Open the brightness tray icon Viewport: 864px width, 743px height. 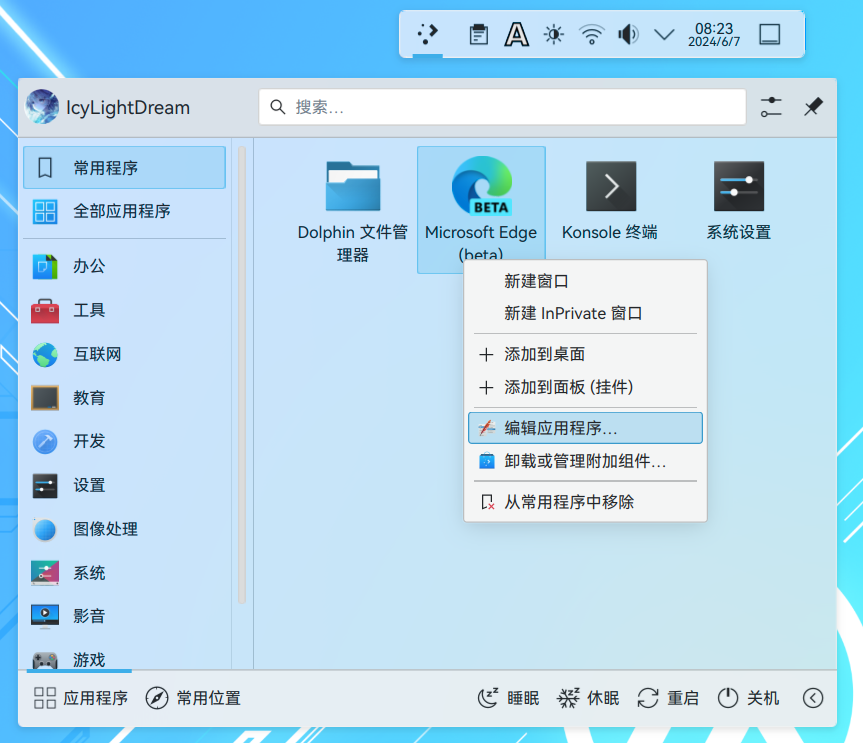tap(553, 35)
